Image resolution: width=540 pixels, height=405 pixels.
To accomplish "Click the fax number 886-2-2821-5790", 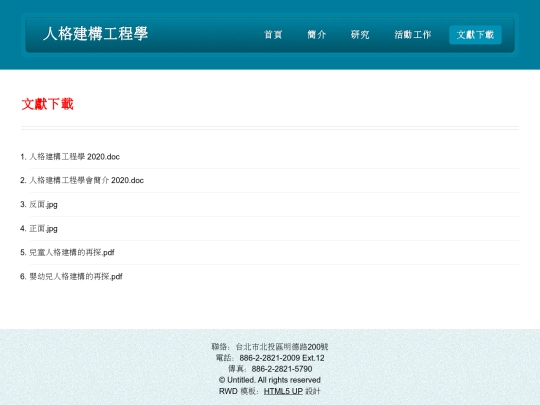I will coord(282,369).
